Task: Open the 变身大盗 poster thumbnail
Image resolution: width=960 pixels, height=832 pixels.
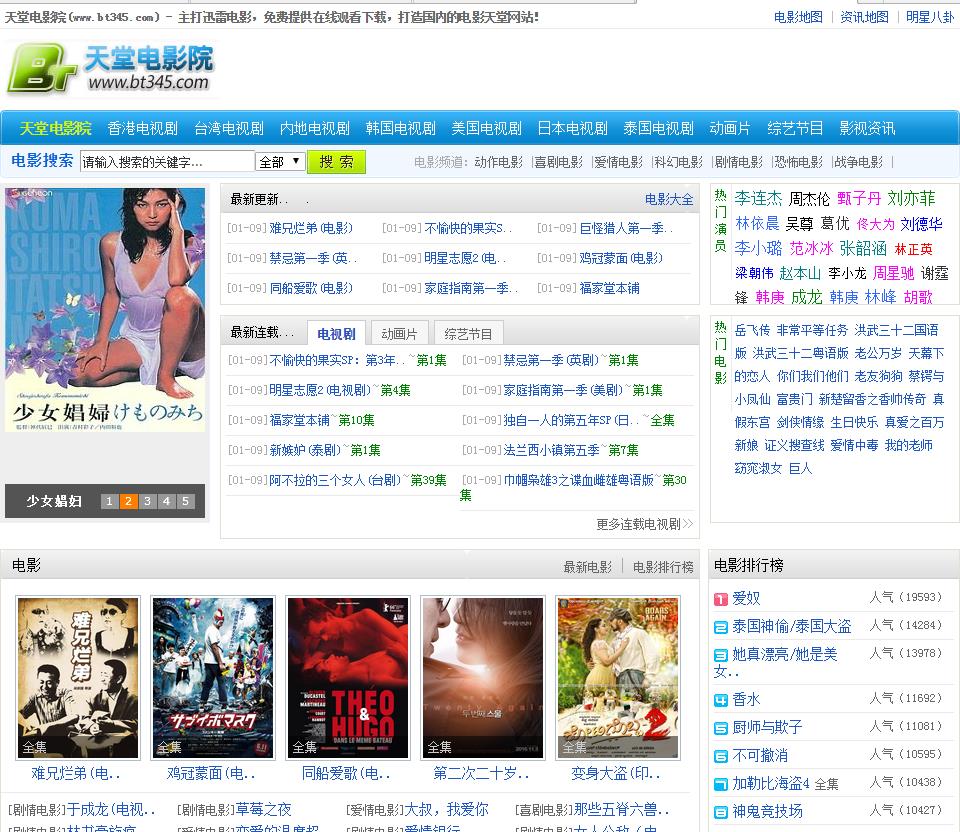Action: click(618, 678)
